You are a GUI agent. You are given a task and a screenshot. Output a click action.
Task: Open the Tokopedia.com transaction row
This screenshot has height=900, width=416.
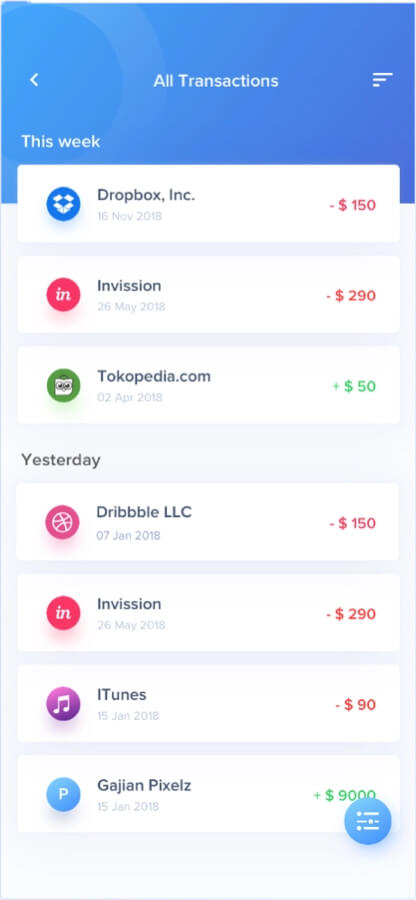(208, 385)
